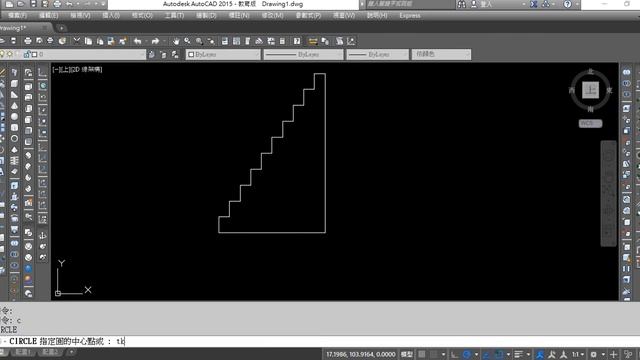Open the color control ByLayer dropdown
Image resolution: width=640 pixels, height=360 pixels.
tap(223, 54)
